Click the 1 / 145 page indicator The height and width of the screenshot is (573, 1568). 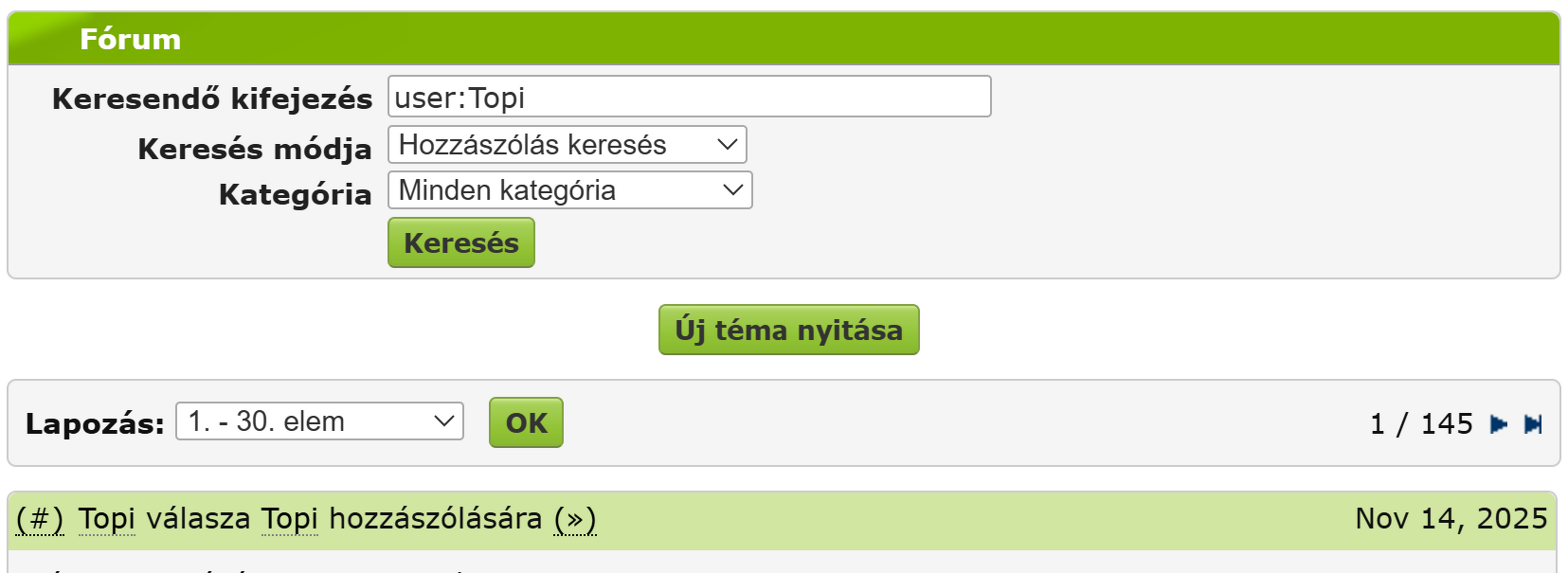pyautogui.click(x=1420, y=423)
